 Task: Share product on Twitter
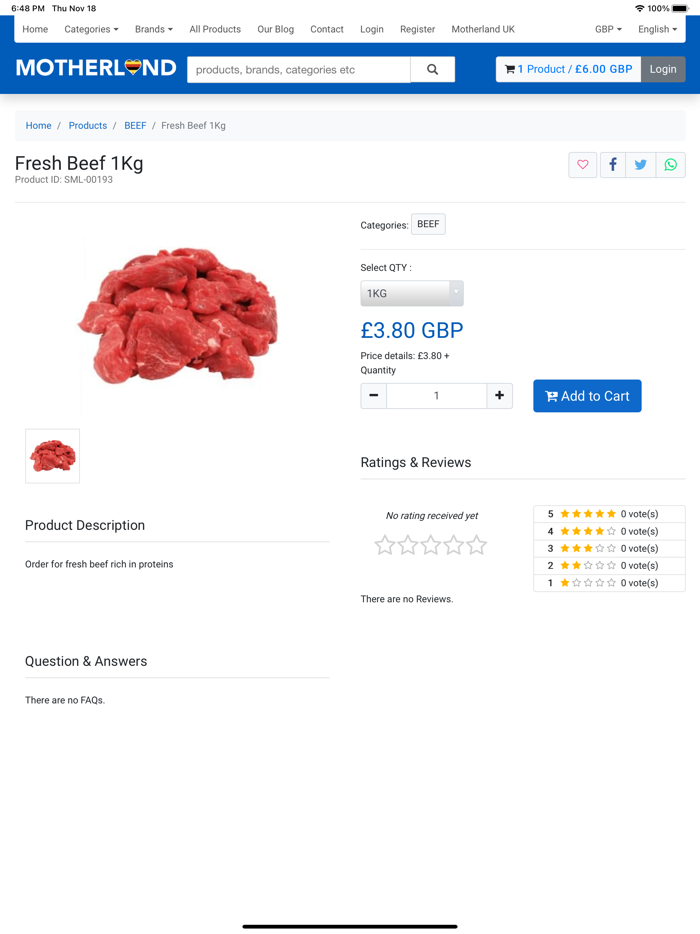pos(641,165)
